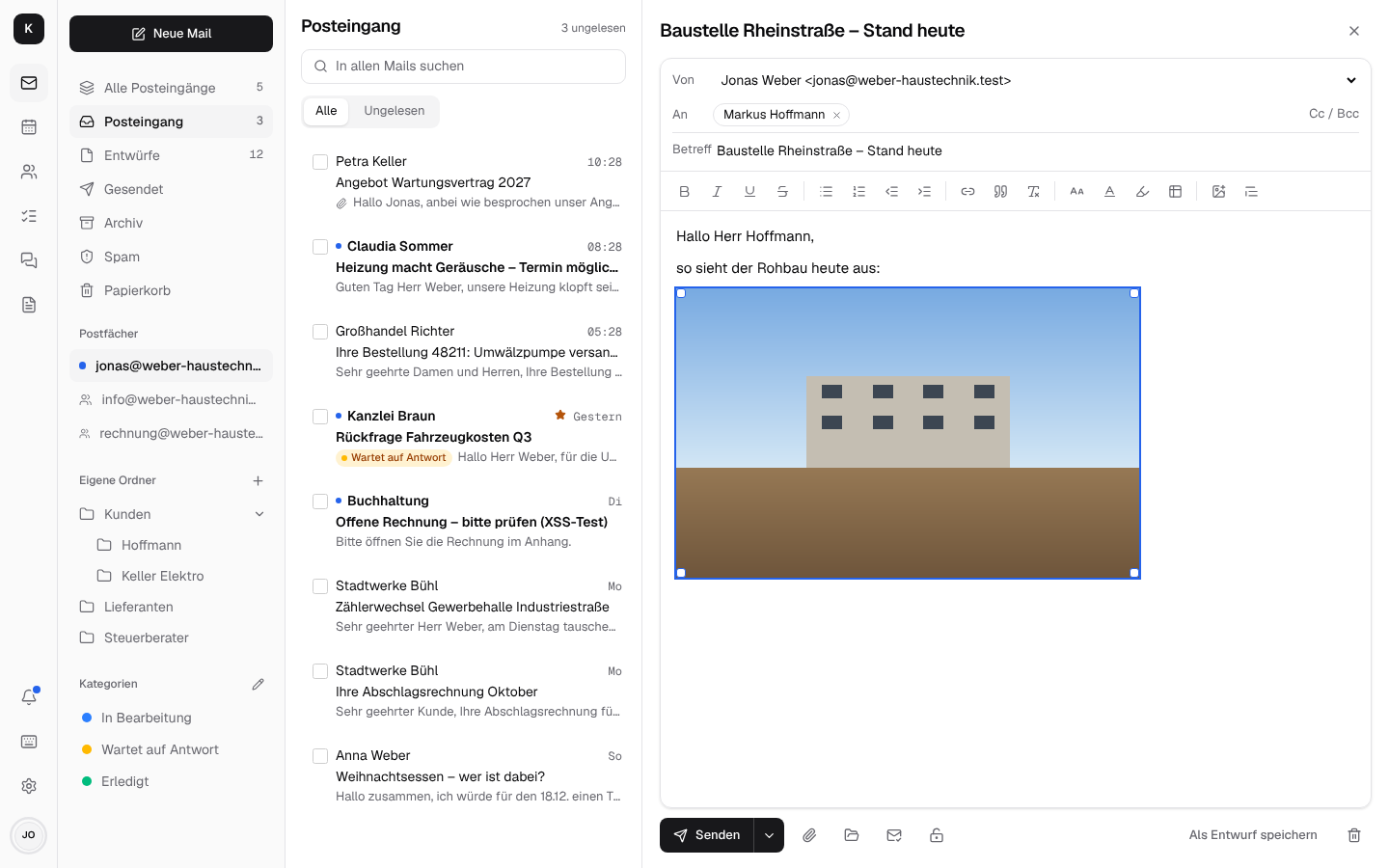Focus the mail search field

coord(463,67)
